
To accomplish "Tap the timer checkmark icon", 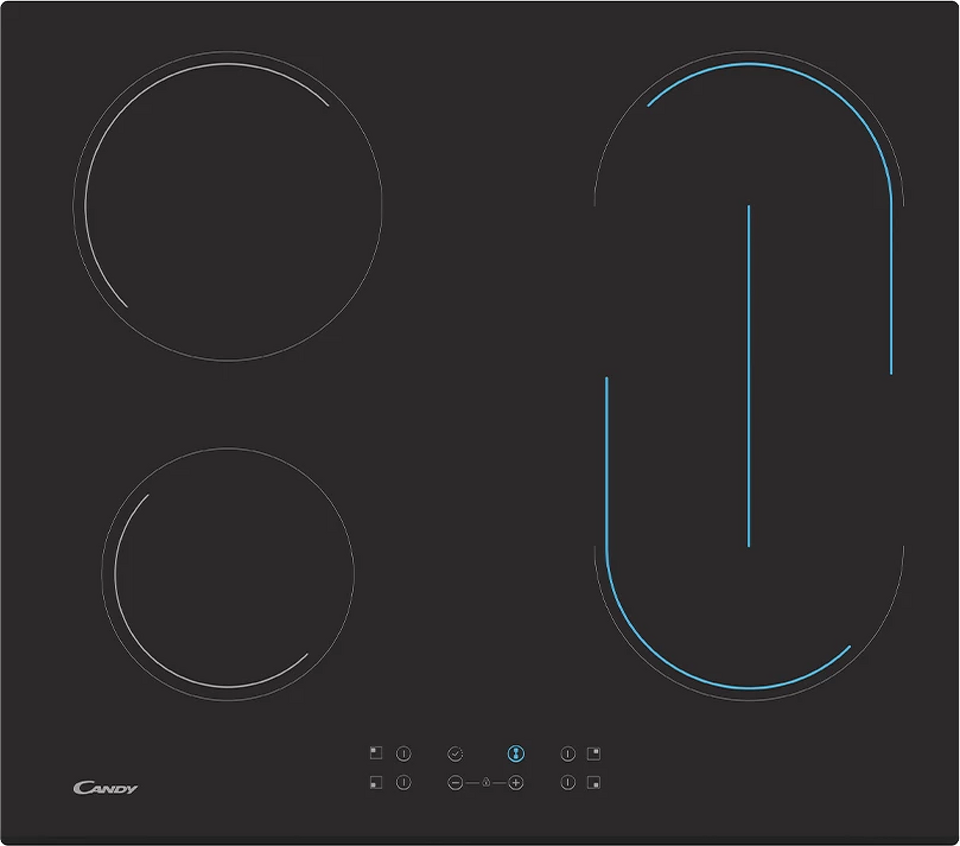I will point(455,753).
